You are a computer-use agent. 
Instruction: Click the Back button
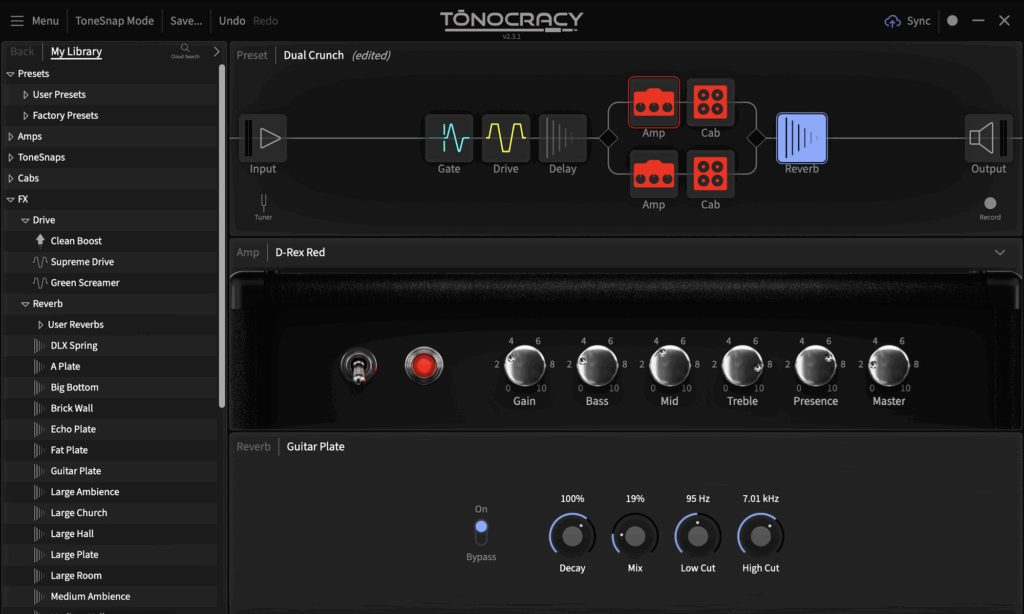pyautogui.click(x=22, y=52)
